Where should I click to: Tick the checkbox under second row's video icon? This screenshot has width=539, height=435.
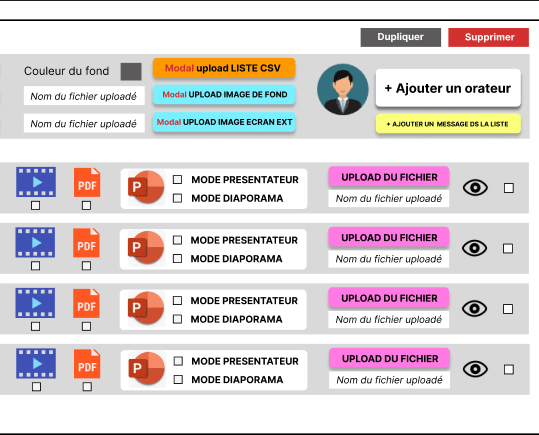coord(35,266)
